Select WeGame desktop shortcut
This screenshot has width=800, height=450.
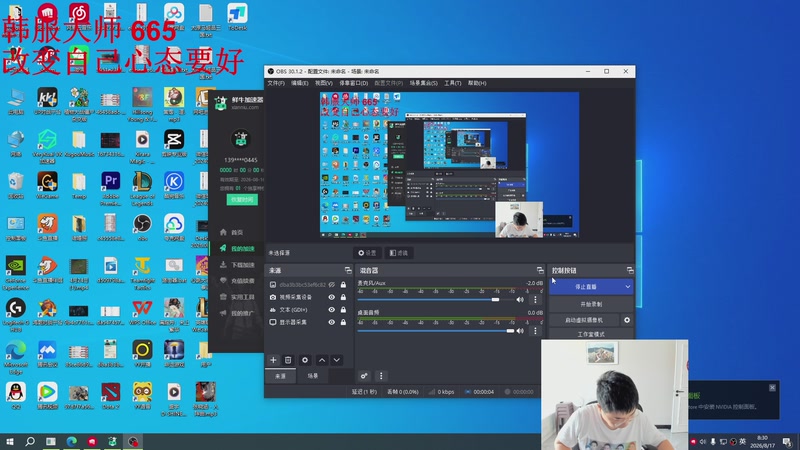tap(47, 185)
